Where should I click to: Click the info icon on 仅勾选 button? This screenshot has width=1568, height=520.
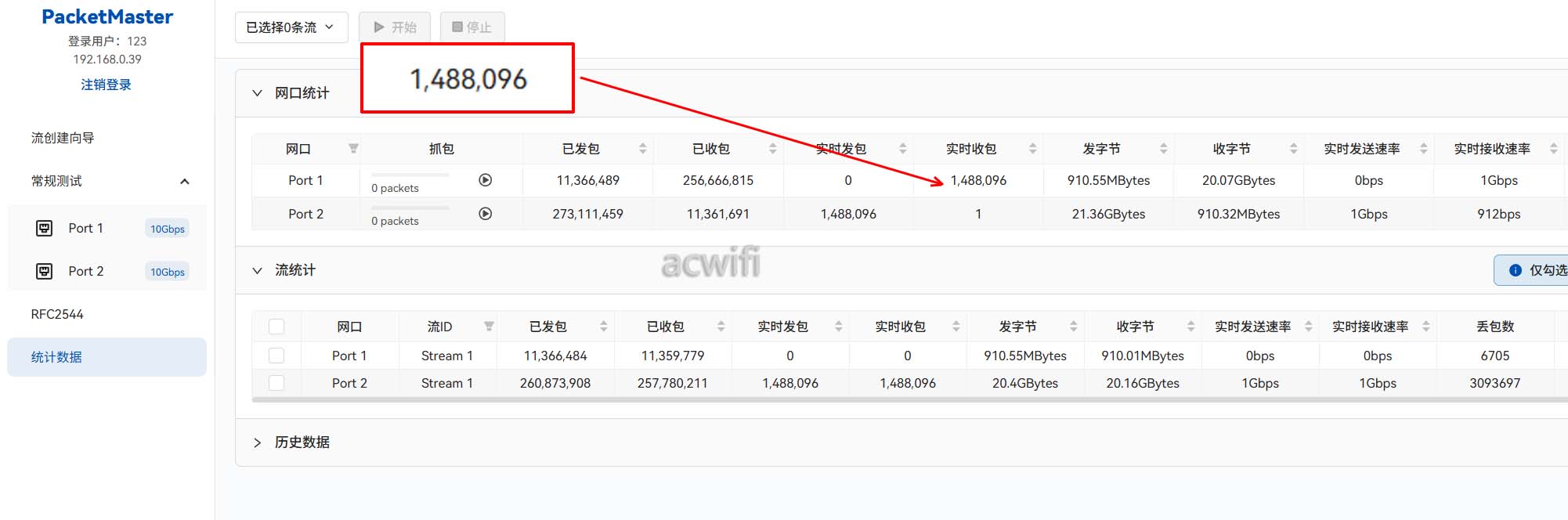(x=1515, y=270)
